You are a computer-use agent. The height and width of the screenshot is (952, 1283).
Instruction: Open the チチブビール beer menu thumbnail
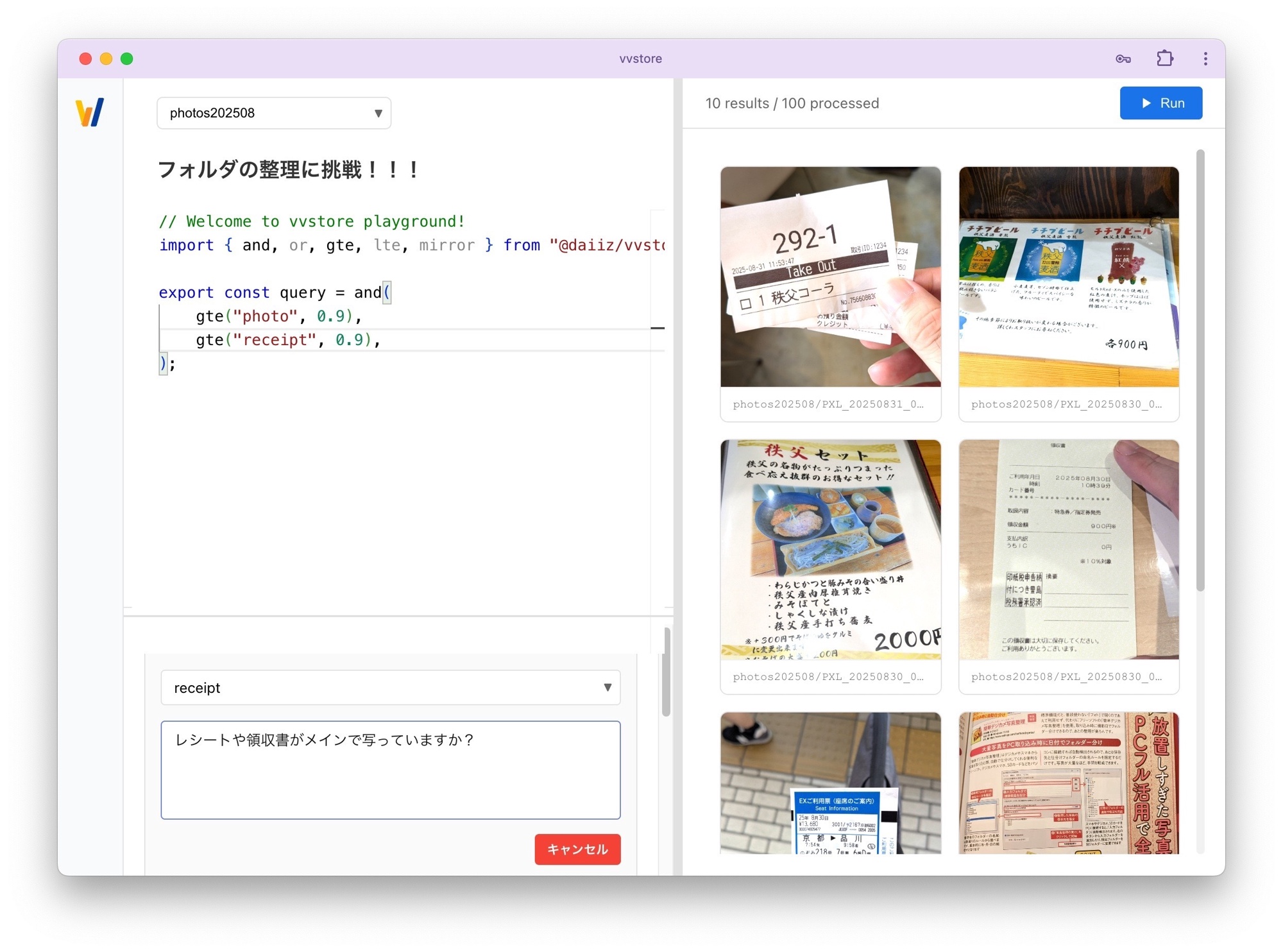[x=1069, y=277]
